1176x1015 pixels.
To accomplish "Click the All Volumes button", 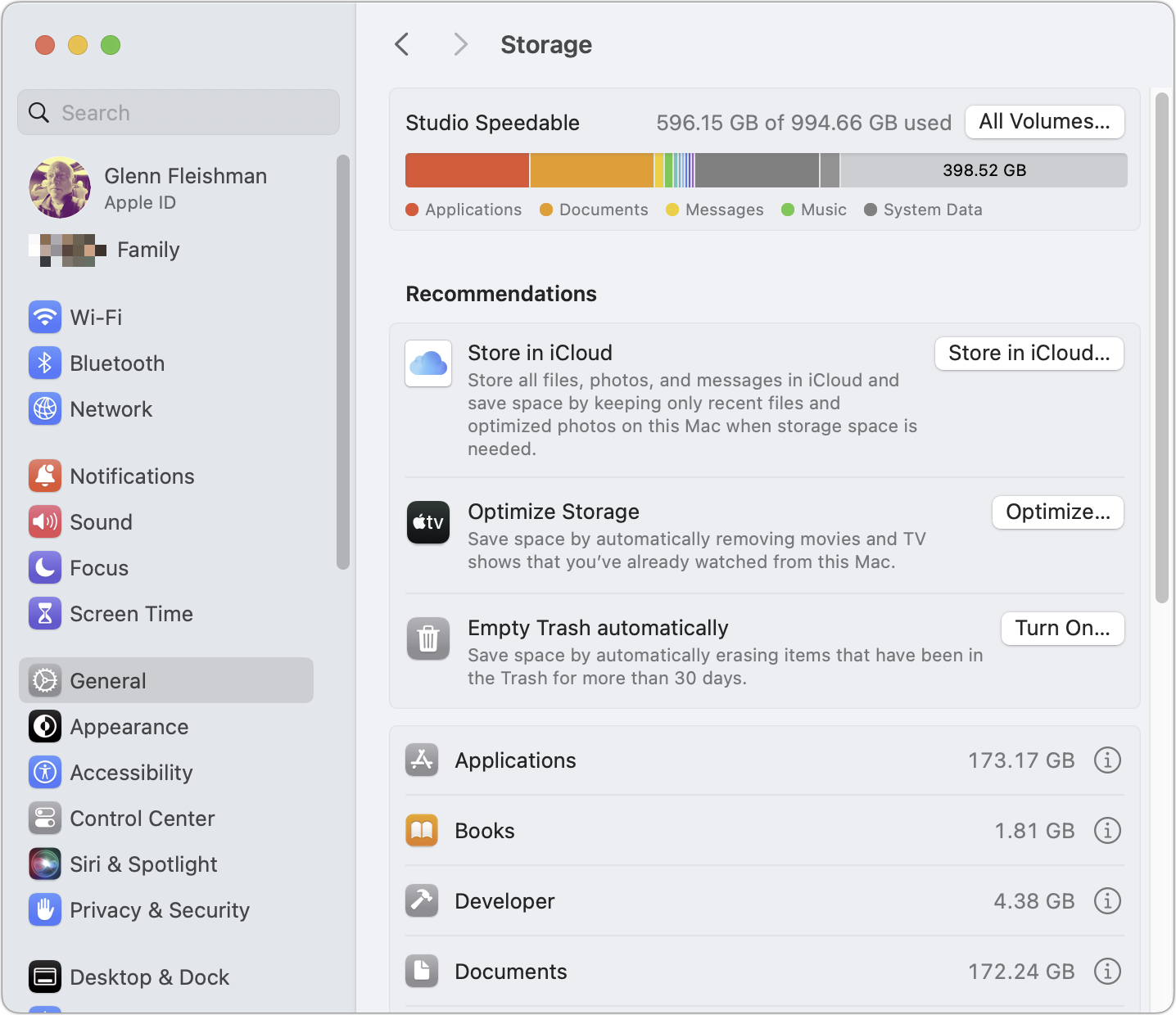I will (1044, 121).
